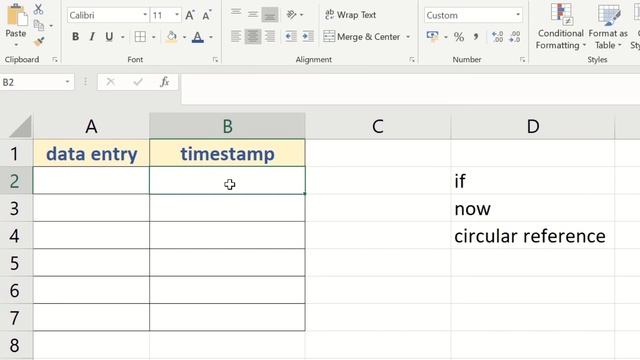Open Fill Color dropdown arrow

184,37
